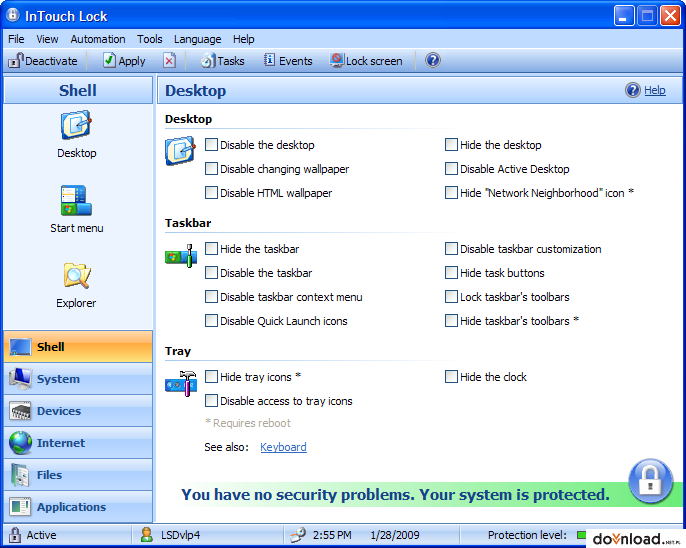Click the Tray section hammer icon
The width and height of the screenshot is (686, 548).
181,384
